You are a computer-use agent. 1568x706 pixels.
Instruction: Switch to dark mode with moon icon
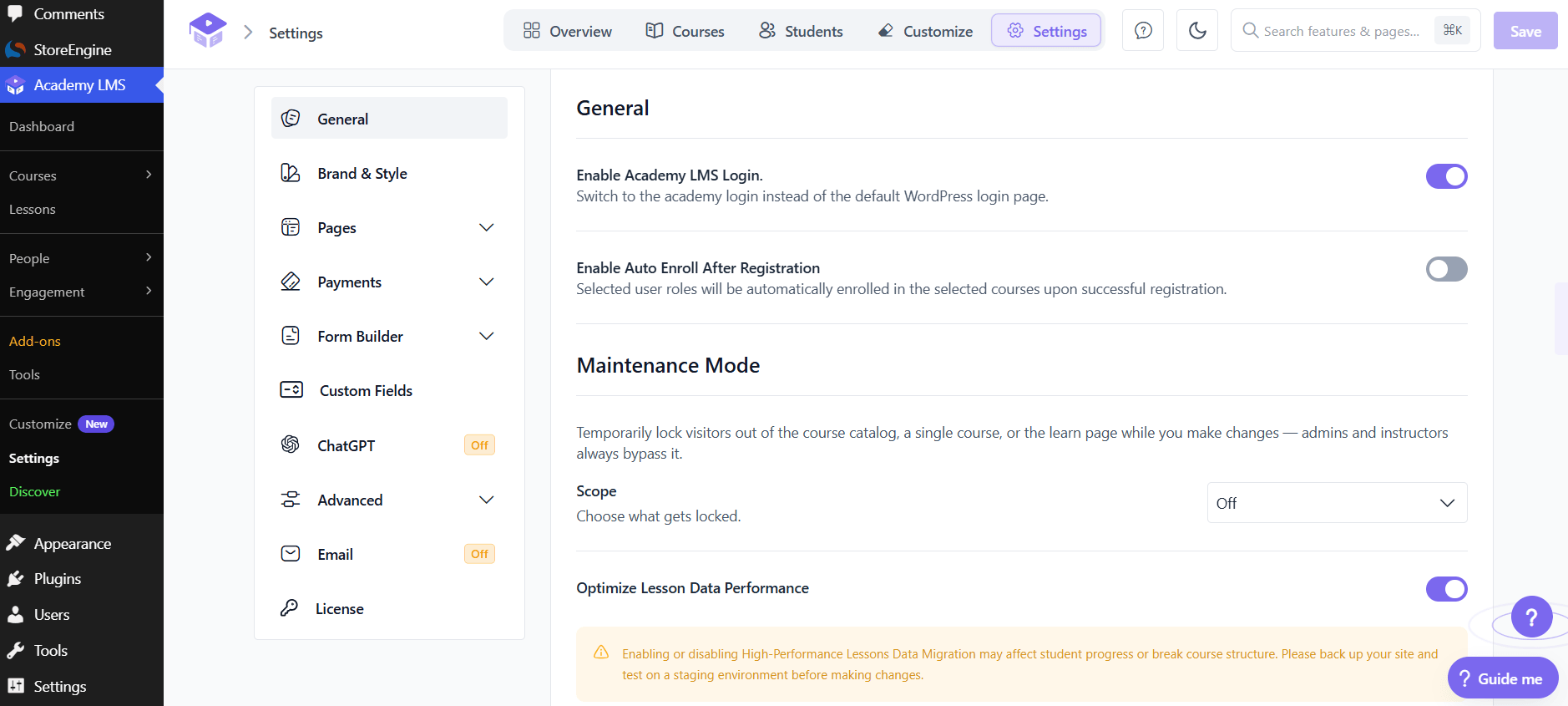click(x=1197, y=31)
